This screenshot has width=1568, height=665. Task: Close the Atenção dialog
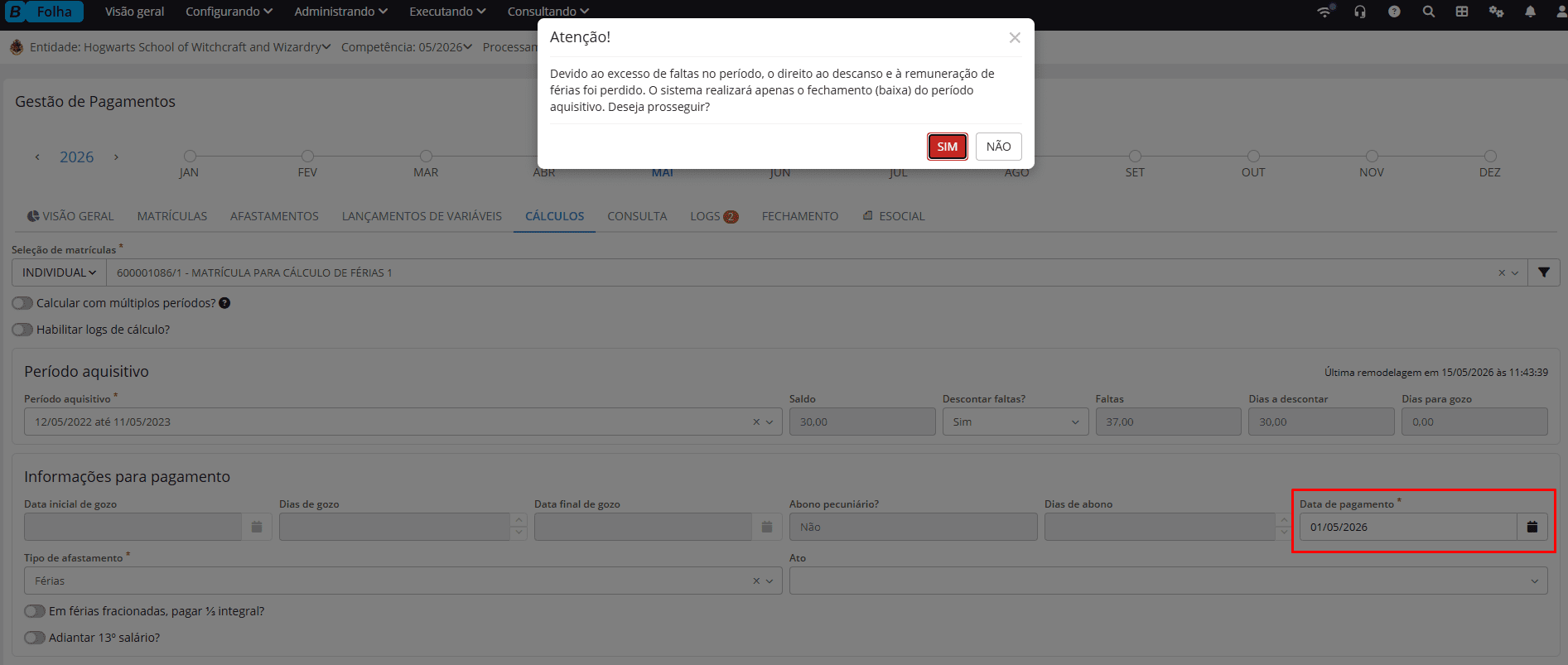[1015, 38]
